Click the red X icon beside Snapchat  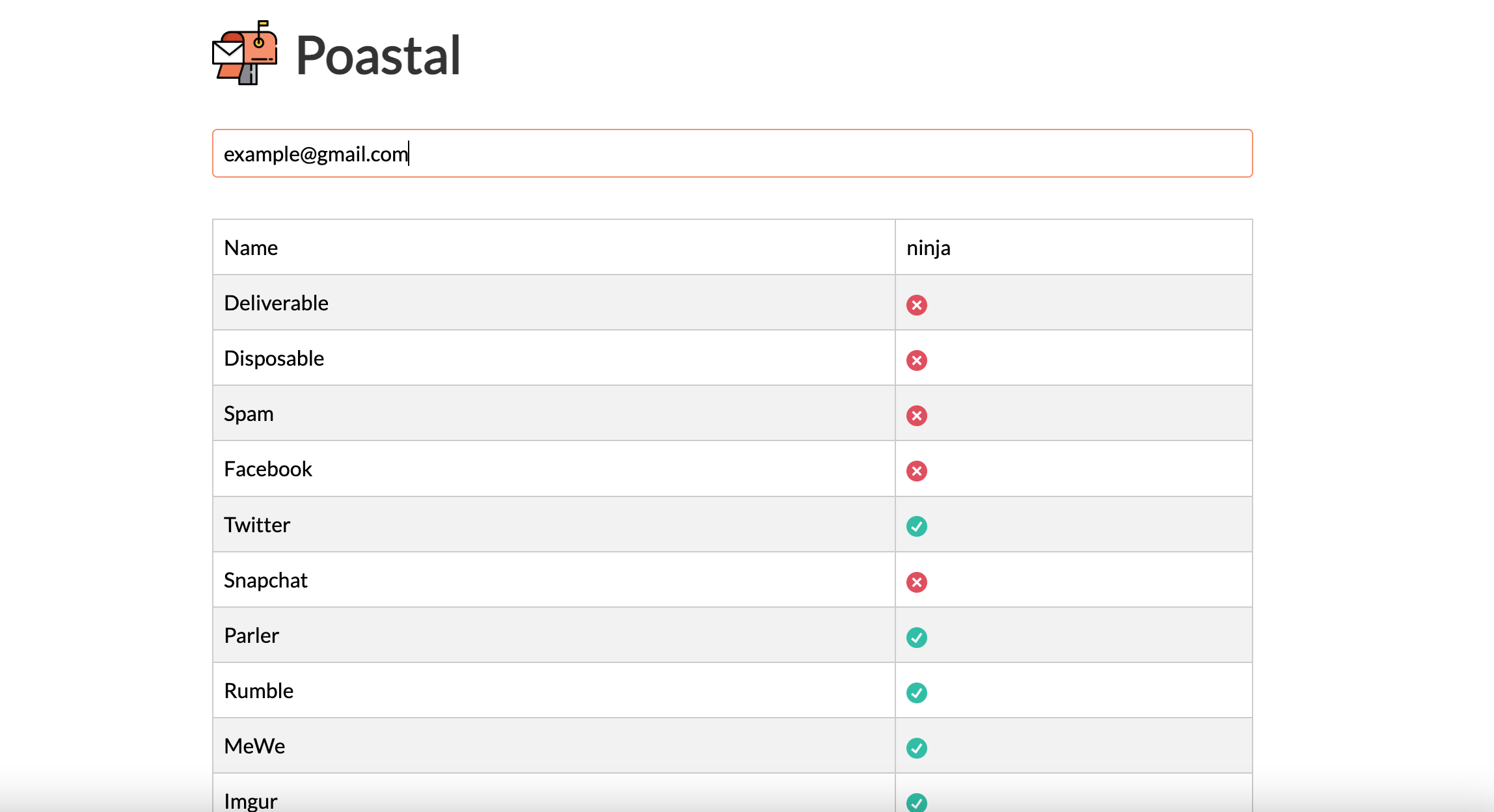tap(917, 582)
